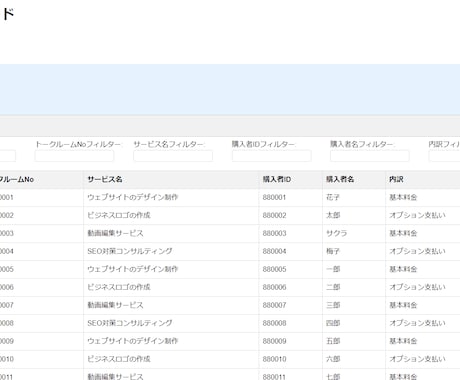The width and height of the screenshot is (460, 380).
Task: Click buyer ID 880010
Action: click(x=274, y=359)
